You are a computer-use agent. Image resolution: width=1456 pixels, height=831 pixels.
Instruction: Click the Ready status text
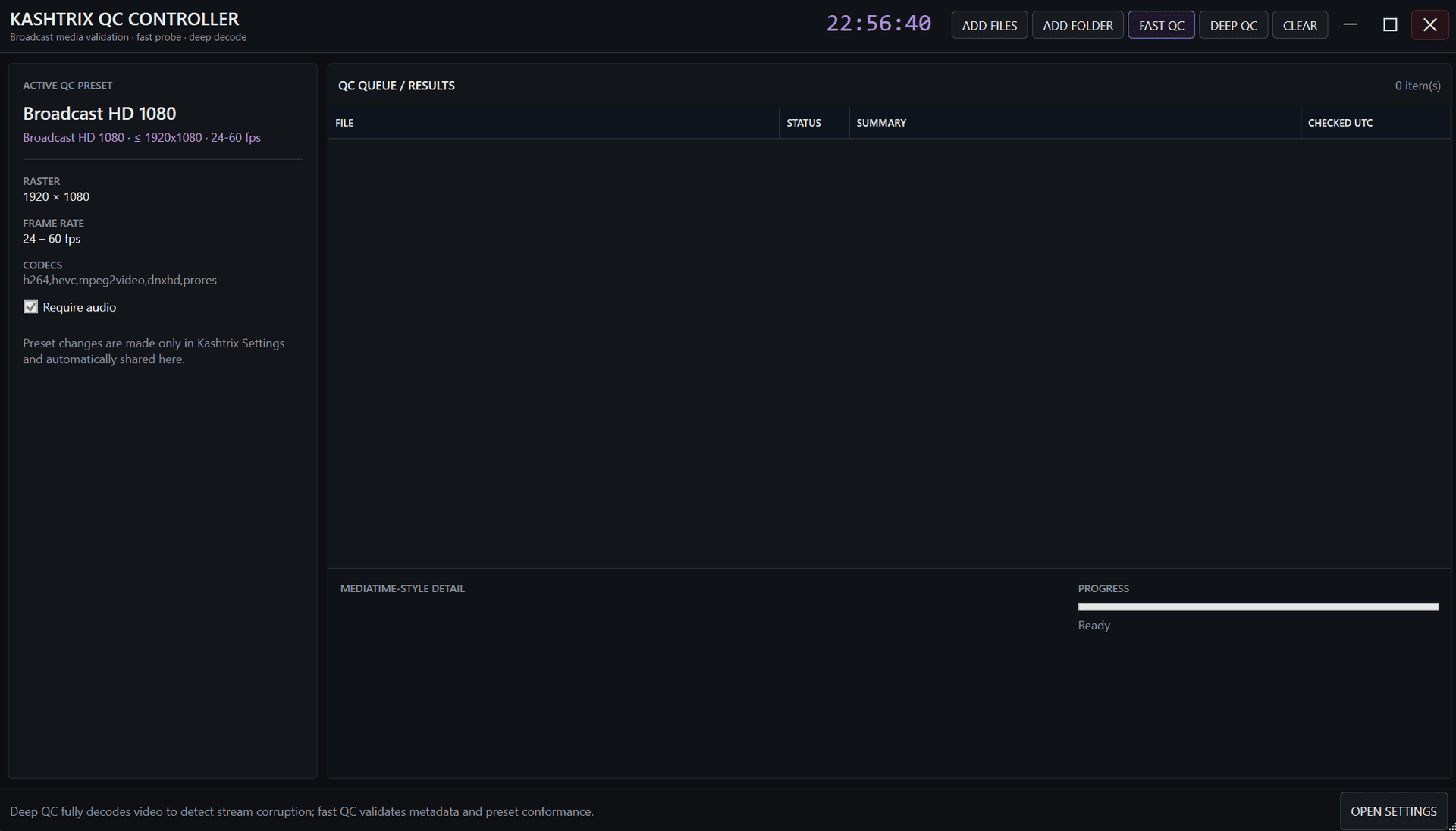click(x=1094, y=626)
